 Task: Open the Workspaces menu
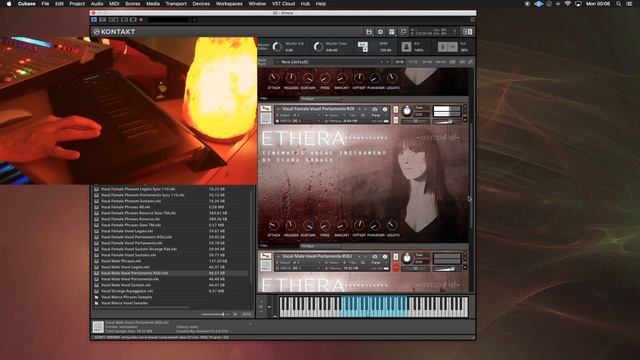[x=229, y=4]
